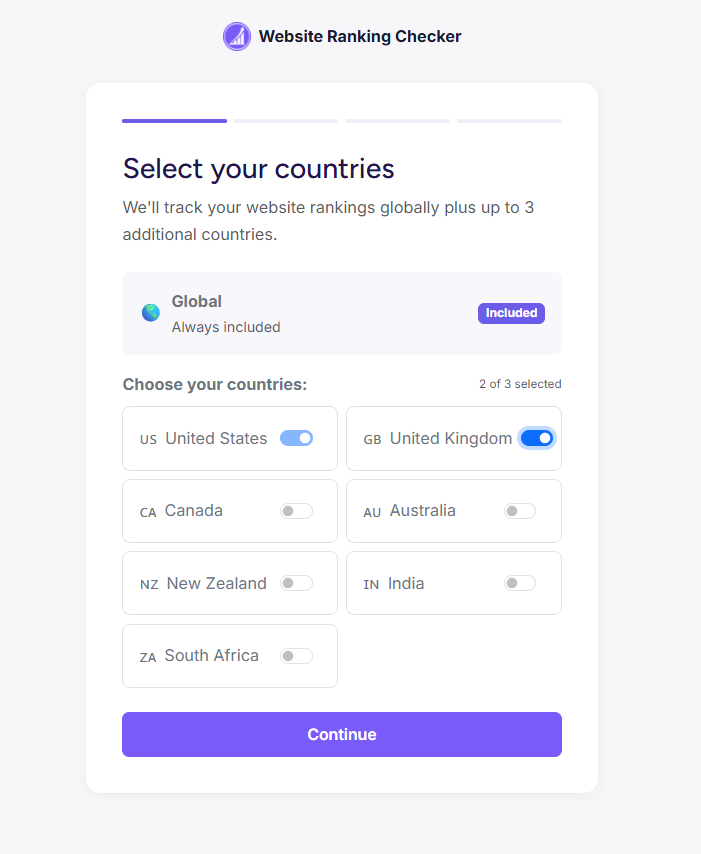Enable the Australia toggle
The image size is (701, 854).
click(x=519, y=511)
